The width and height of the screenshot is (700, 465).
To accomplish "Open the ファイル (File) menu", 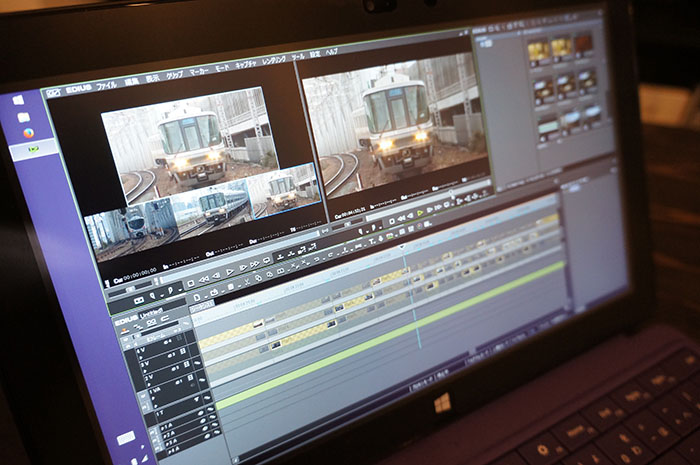I will (x=106, y=85).
